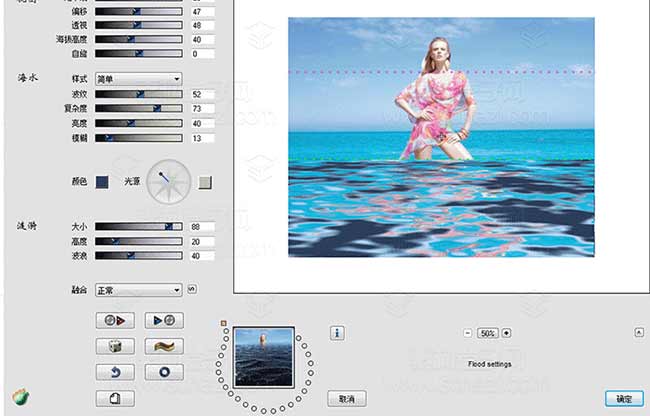The width and height of the screenshot is (650, 416).
Task: Click the collapse arrow above 确定
Action: coord(638,333)
